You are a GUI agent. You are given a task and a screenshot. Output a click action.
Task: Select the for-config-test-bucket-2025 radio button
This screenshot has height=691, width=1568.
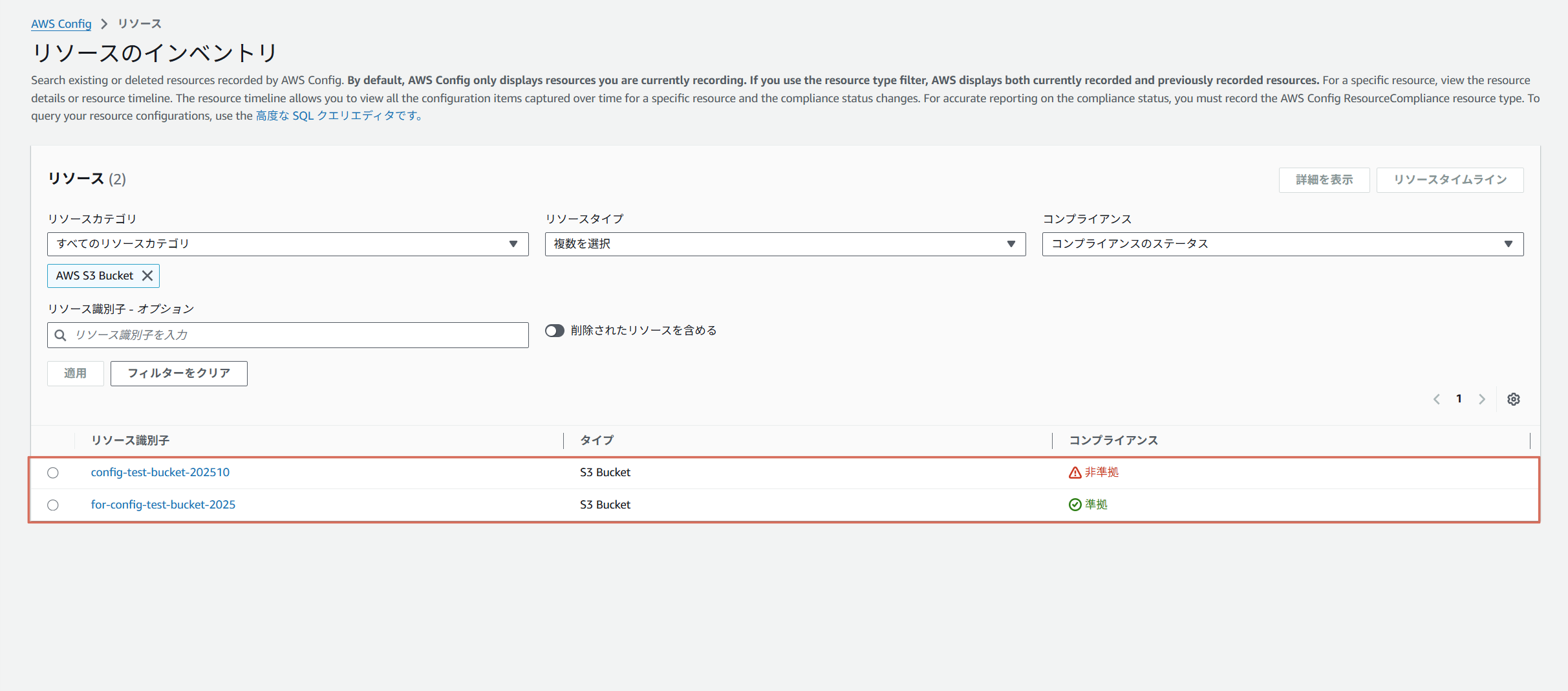[x=53, y=505]
